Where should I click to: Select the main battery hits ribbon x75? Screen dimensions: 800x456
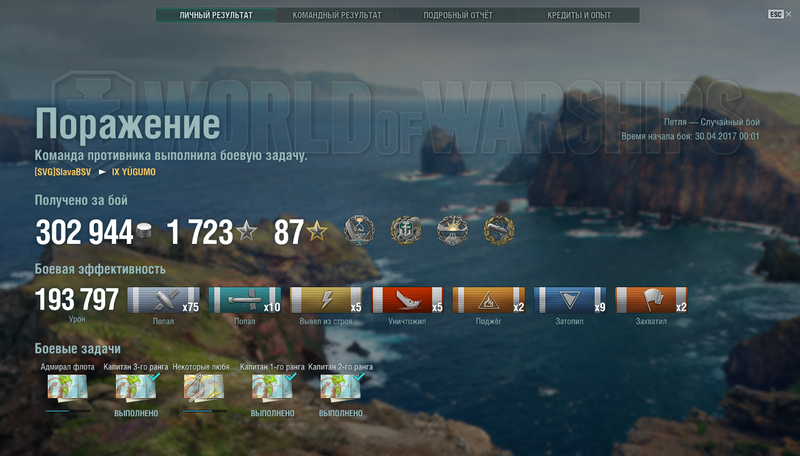pyautogui.click(x=163, y=299)
